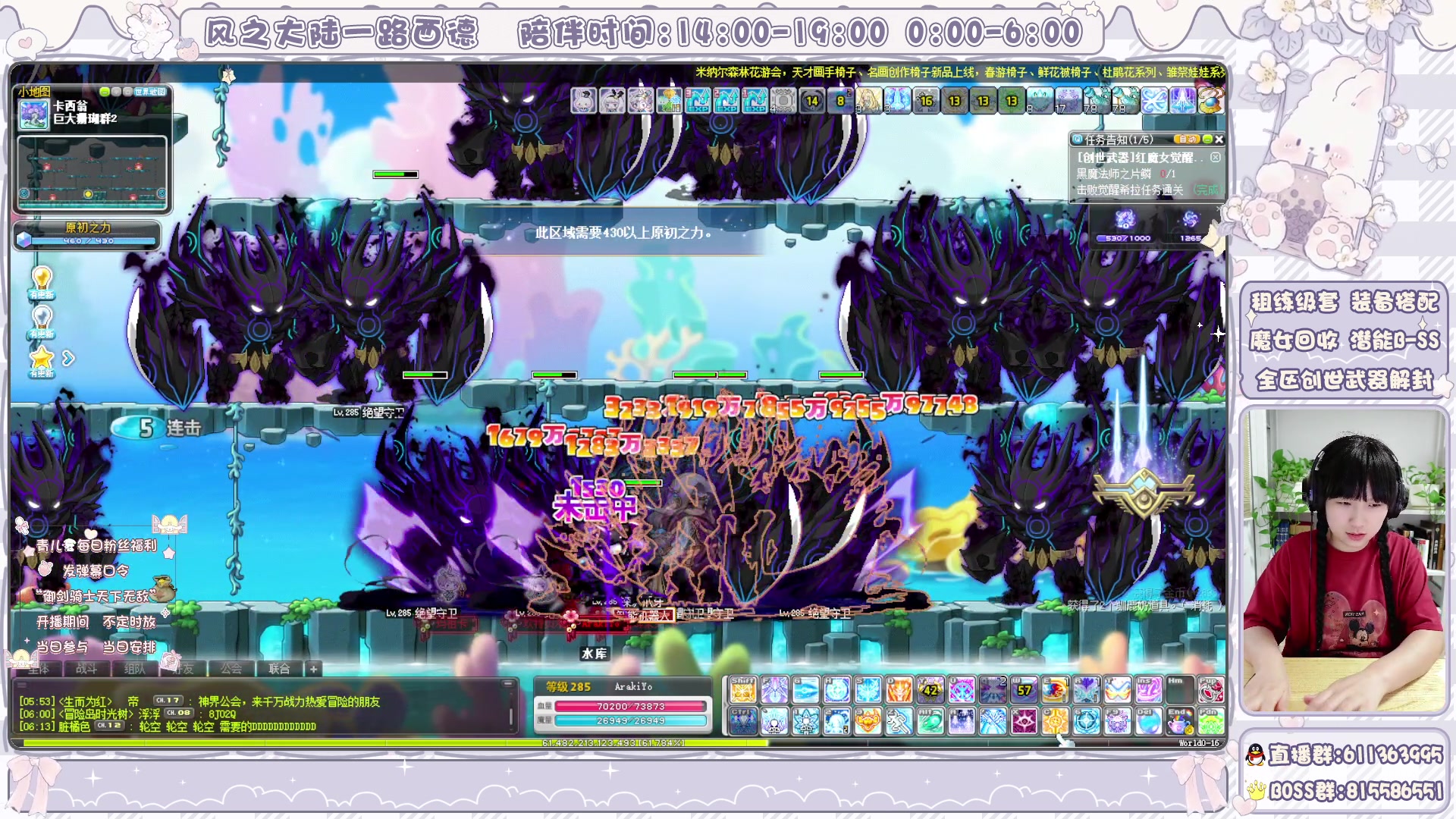Click the U pink skill icon

point(961,690)
